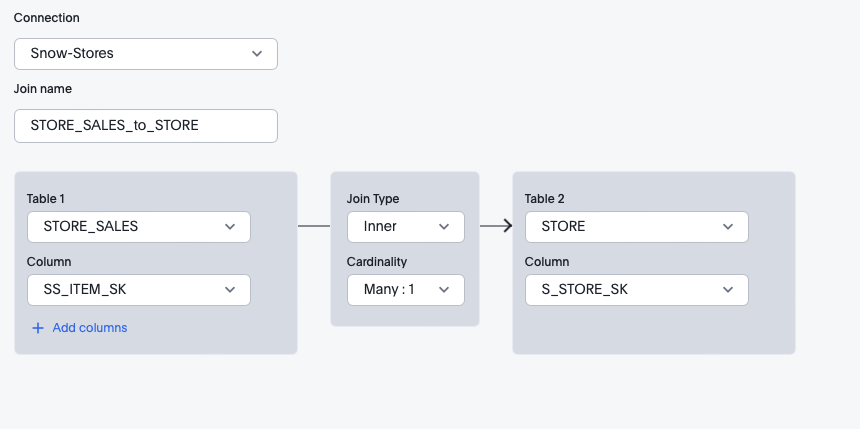Screen dimensions: 860x429
Task: Click Add columns link under Table 1
Action: click(89, 328)
